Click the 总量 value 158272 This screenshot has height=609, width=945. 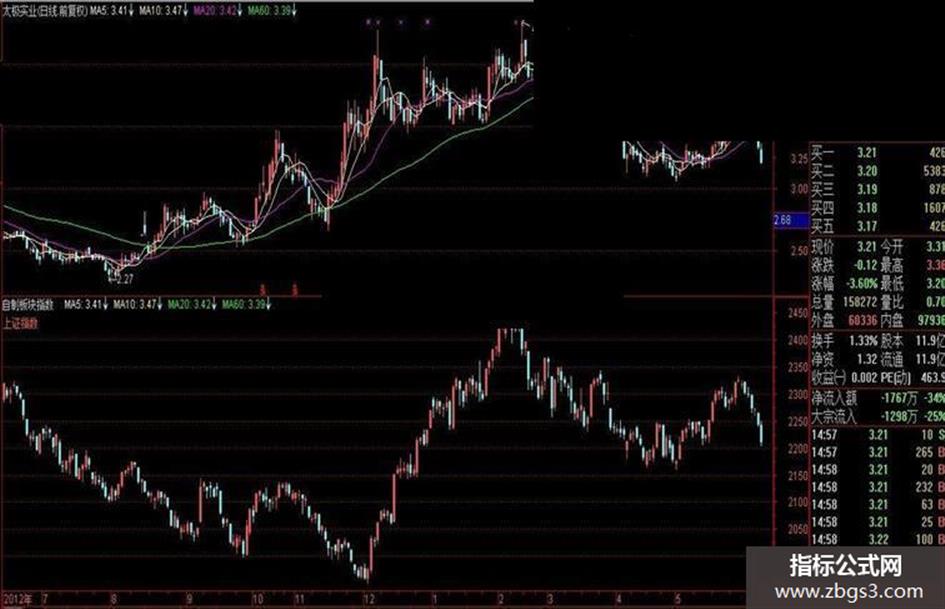(x=858, y=301)
